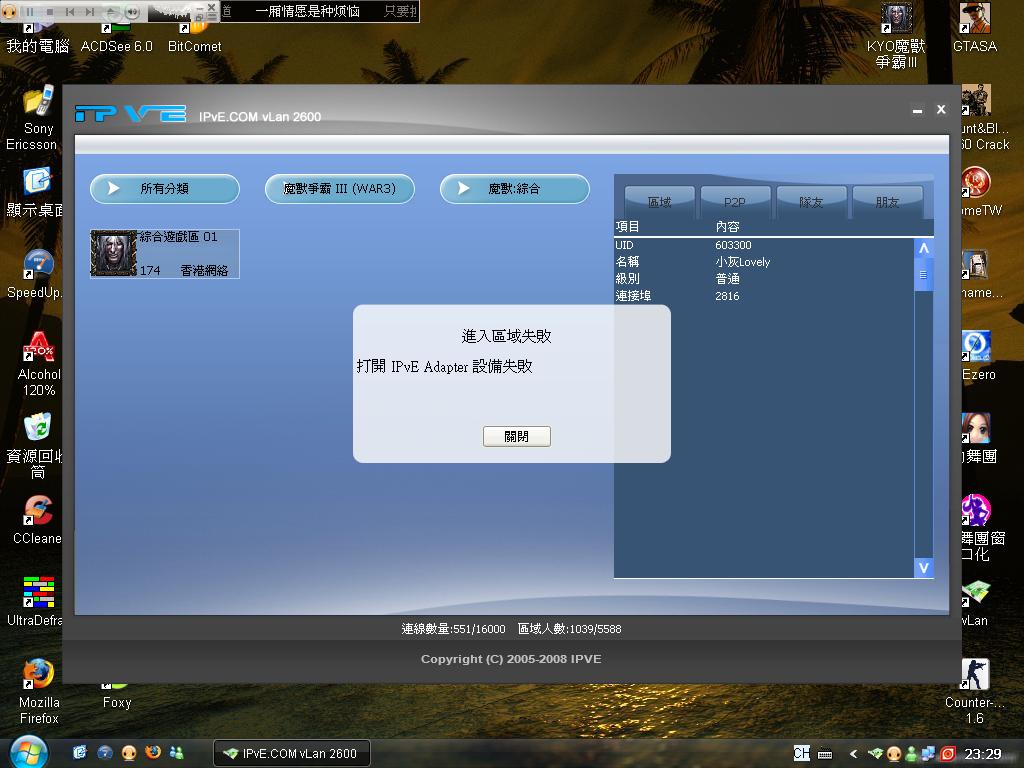
Task: Click 關閉 to dismiss the error dialog
Action: (x=516, y=436)
